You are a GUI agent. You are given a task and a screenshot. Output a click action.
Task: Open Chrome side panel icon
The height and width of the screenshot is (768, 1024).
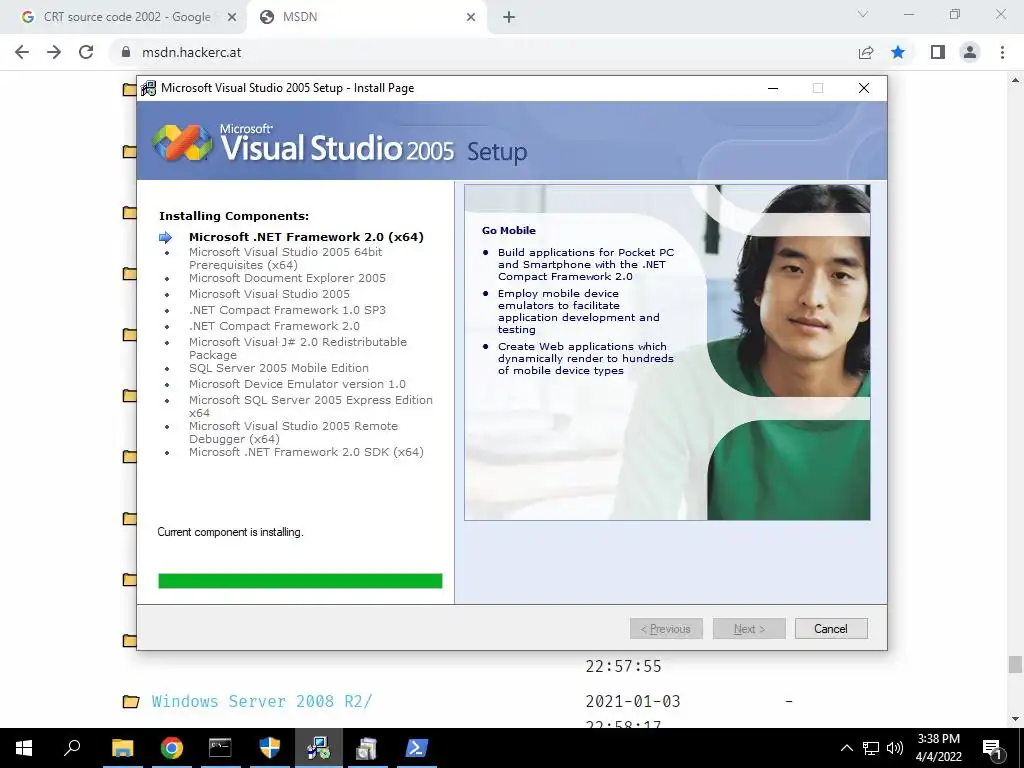click(938, 52)
